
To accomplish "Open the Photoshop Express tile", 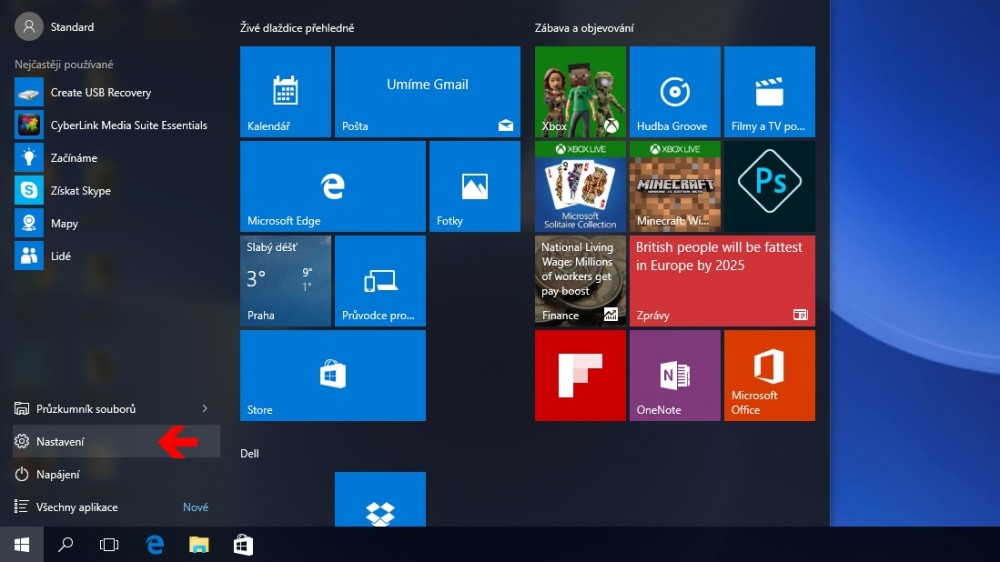I will point(769,186).
